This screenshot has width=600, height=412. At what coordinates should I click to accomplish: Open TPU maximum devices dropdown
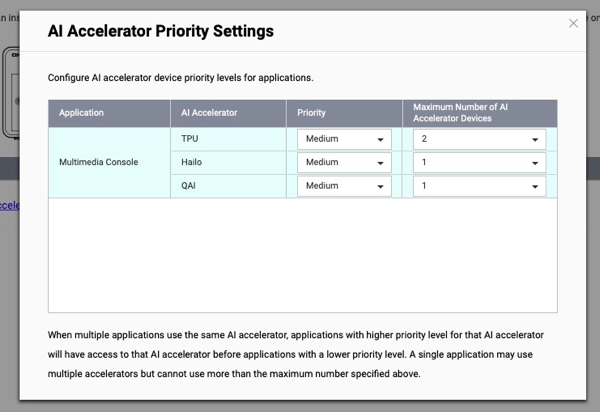click(x=479, y=139)
